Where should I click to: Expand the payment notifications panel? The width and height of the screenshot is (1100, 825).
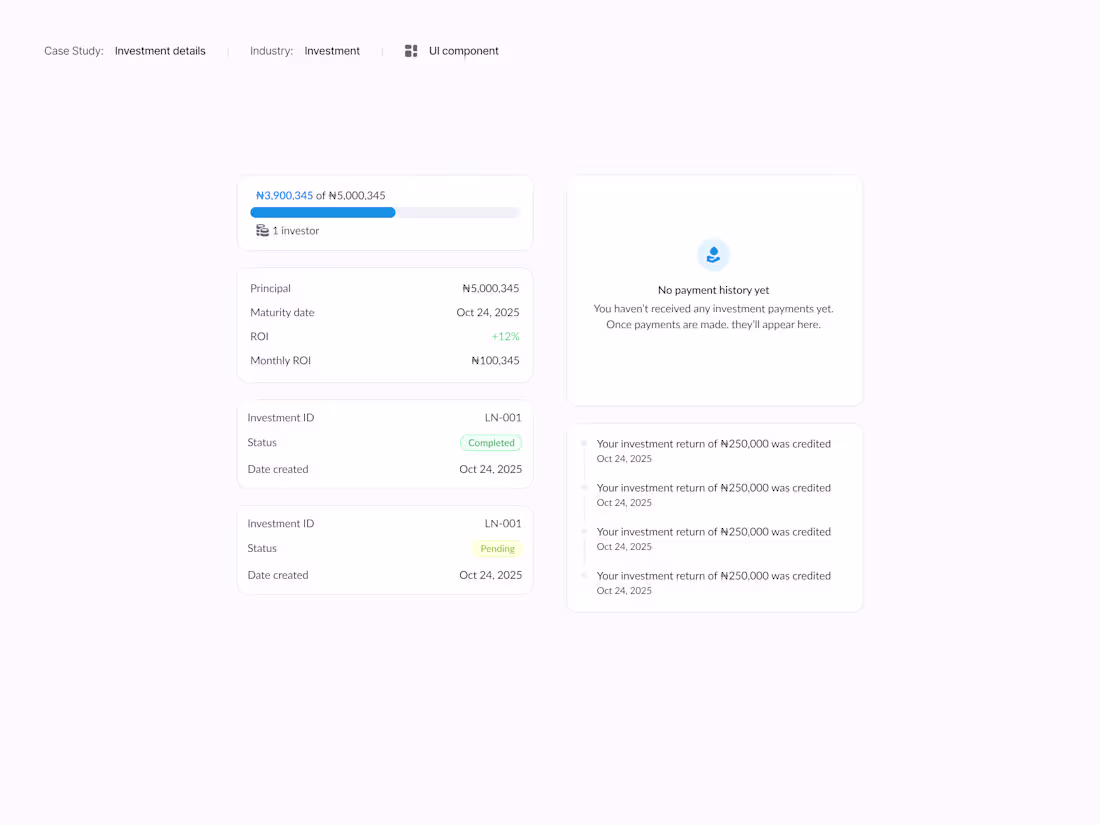[x=714, y=517]
